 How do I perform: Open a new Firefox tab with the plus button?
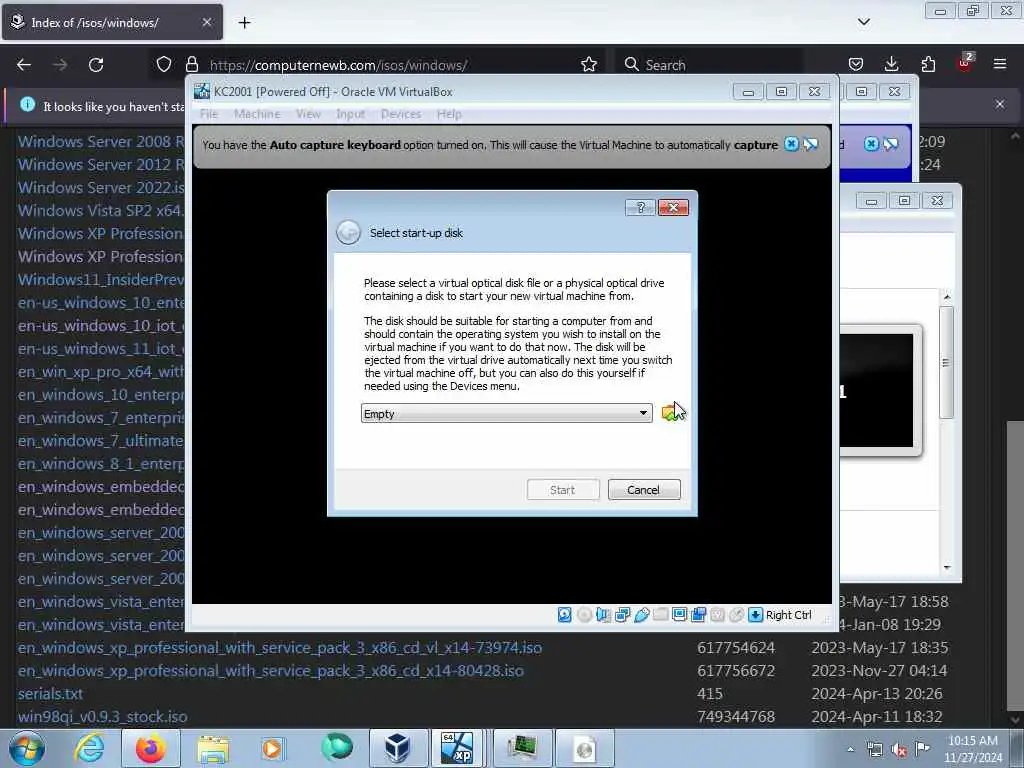(x=244, y=23)
